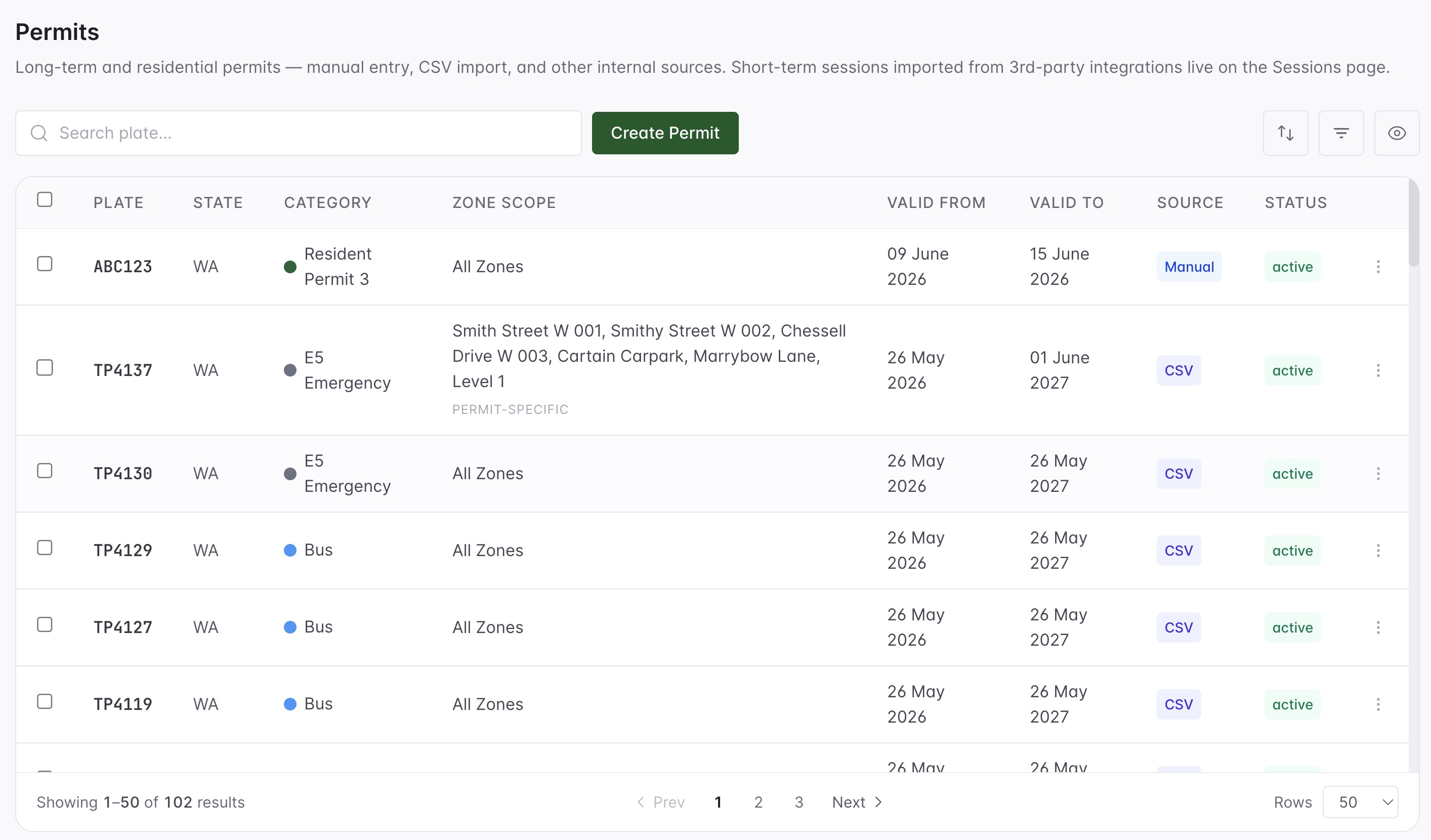The height and width of the screenshot is (840, 1431).
Task: Open row actions menu for TP4119
Action: pyautogui.click(x=1378, y=704)
